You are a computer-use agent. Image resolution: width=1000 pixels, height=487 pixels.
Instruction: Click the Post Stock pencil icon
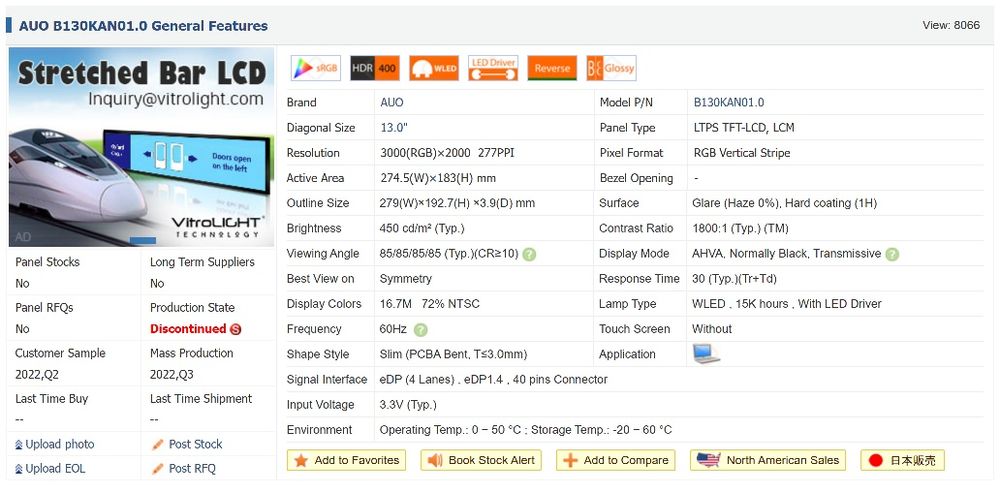158,445
